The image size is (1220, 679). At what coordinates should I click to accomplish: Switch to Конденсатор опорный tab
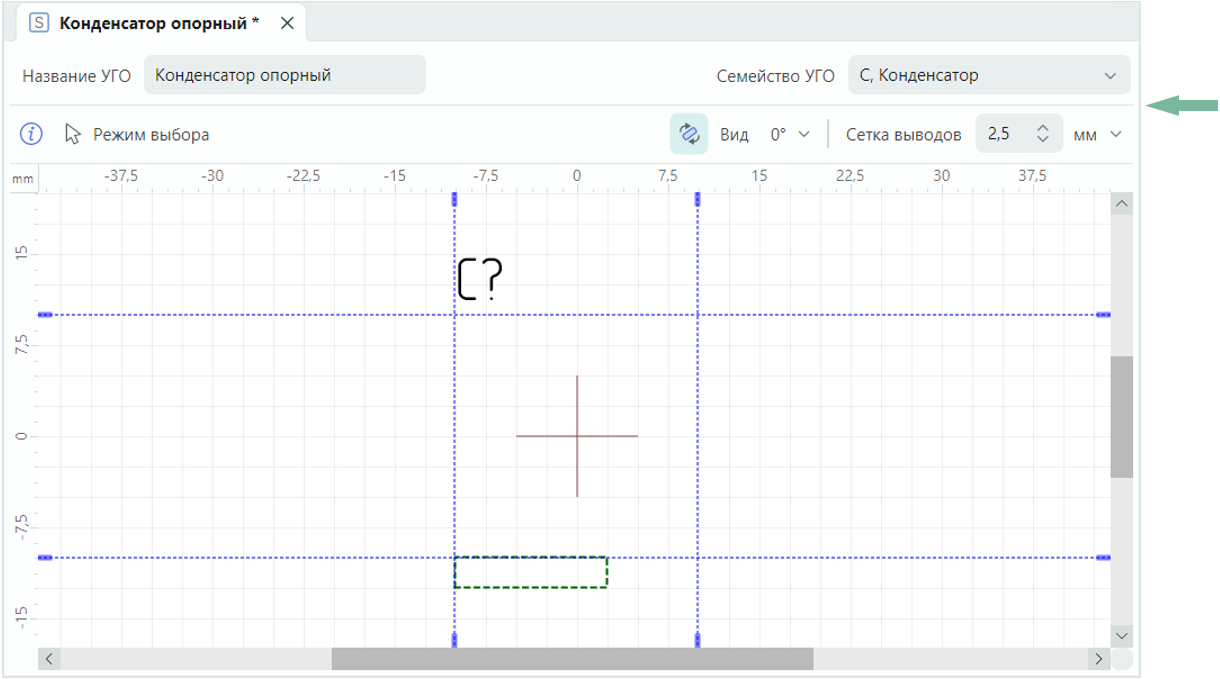click(x=159, y=23)
